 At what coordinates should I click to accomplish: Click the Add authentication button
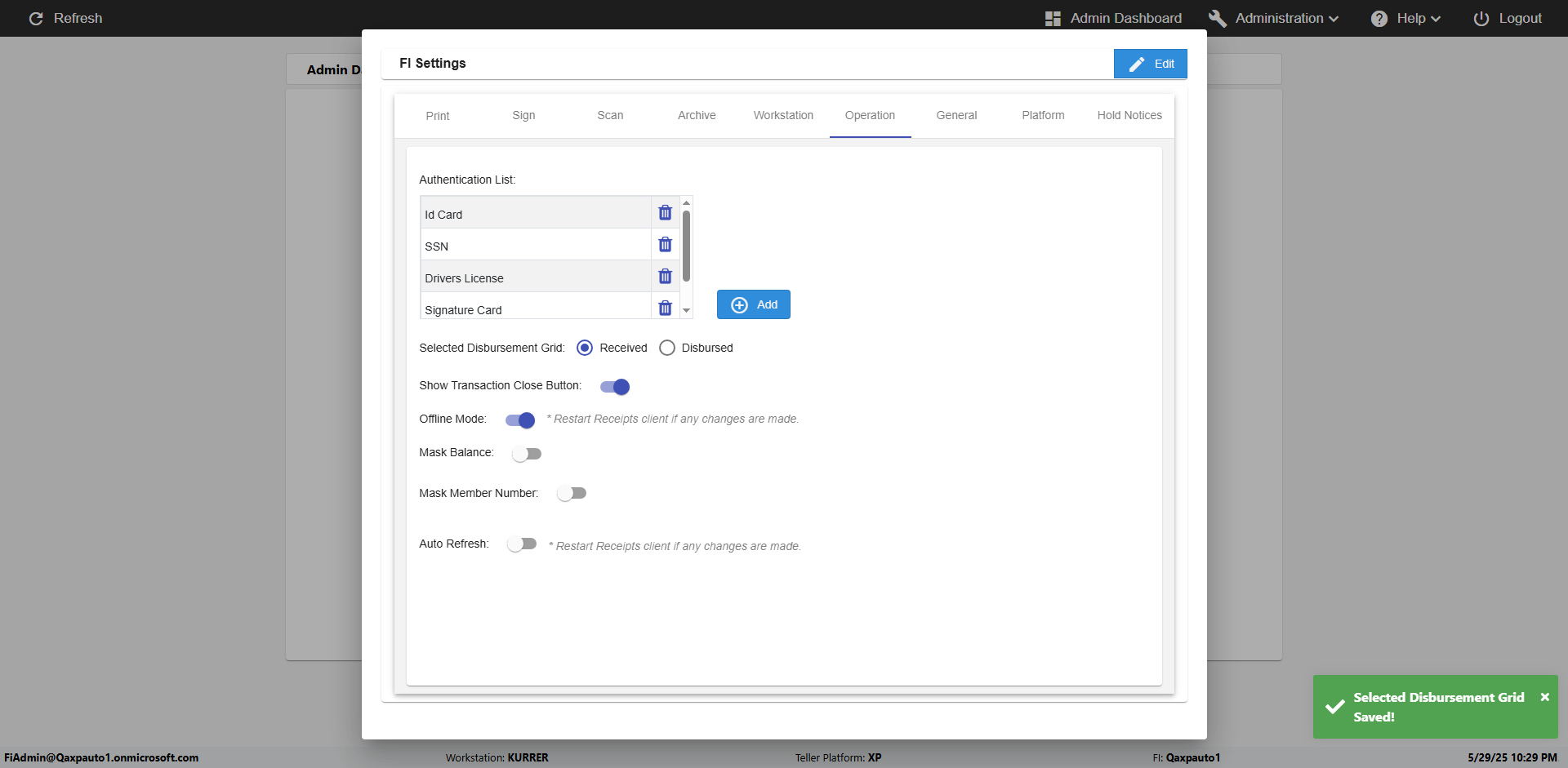click(x=754, y=304)
